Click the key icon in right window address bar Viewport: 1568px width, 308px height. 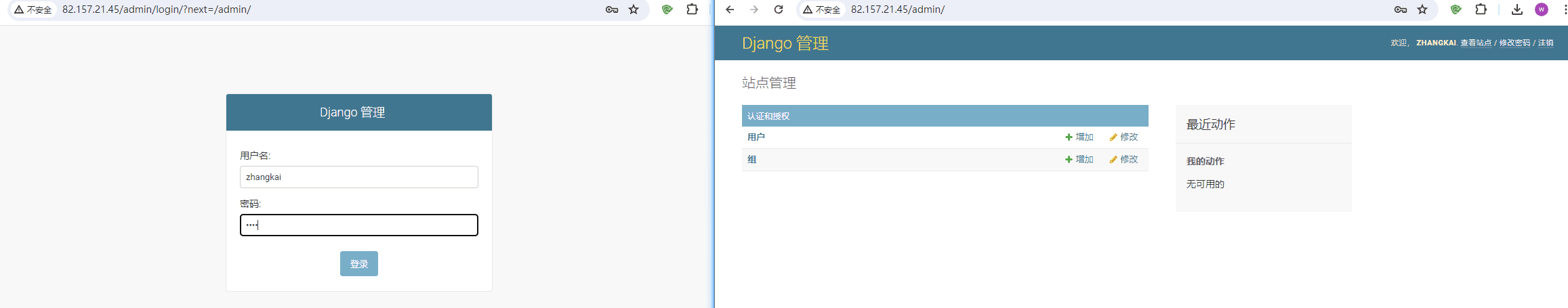point(1401,9)
